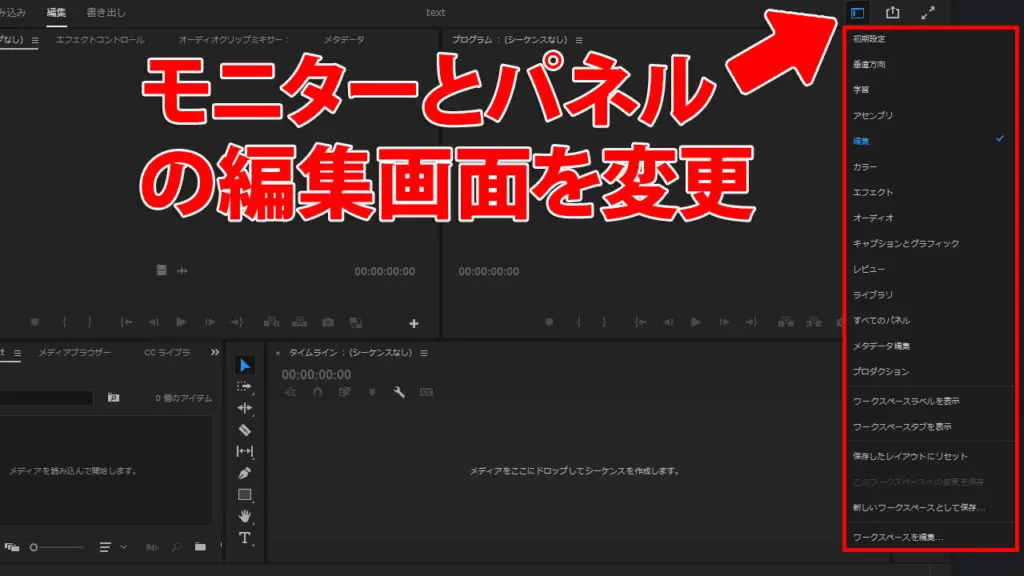Screen dimensions: 1024x576
Task: Open the Timeline panel menu
Action: coord(424,353)
